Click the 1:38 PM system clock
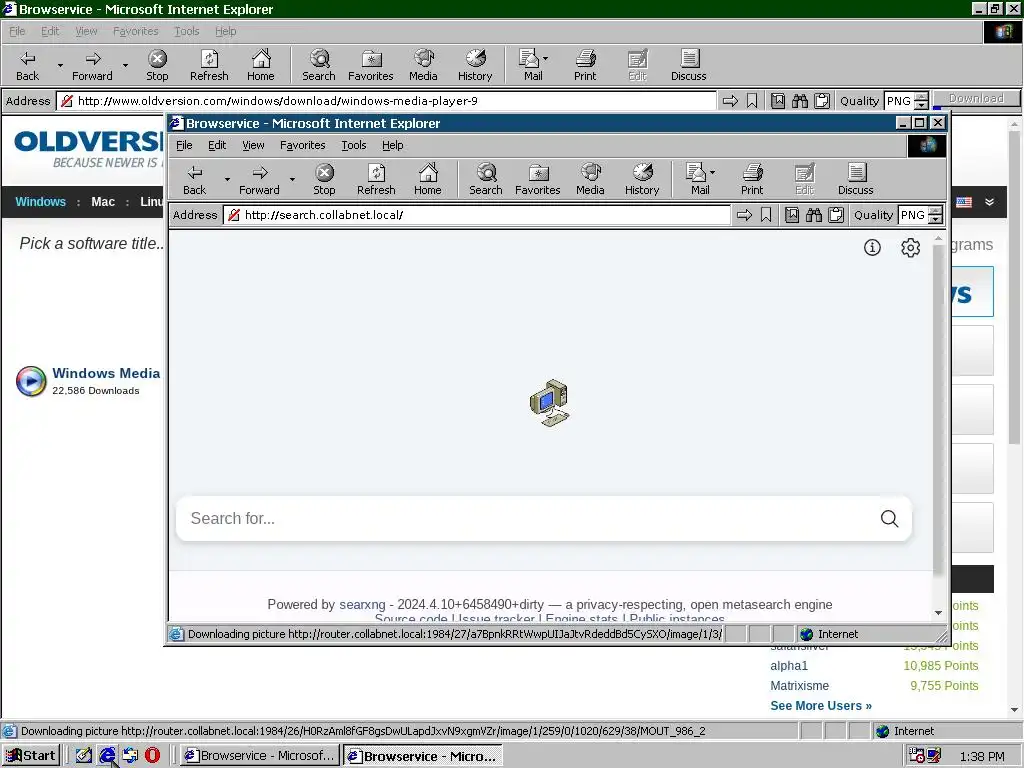This screenshot has width=1024, height=768. point(982,756)
